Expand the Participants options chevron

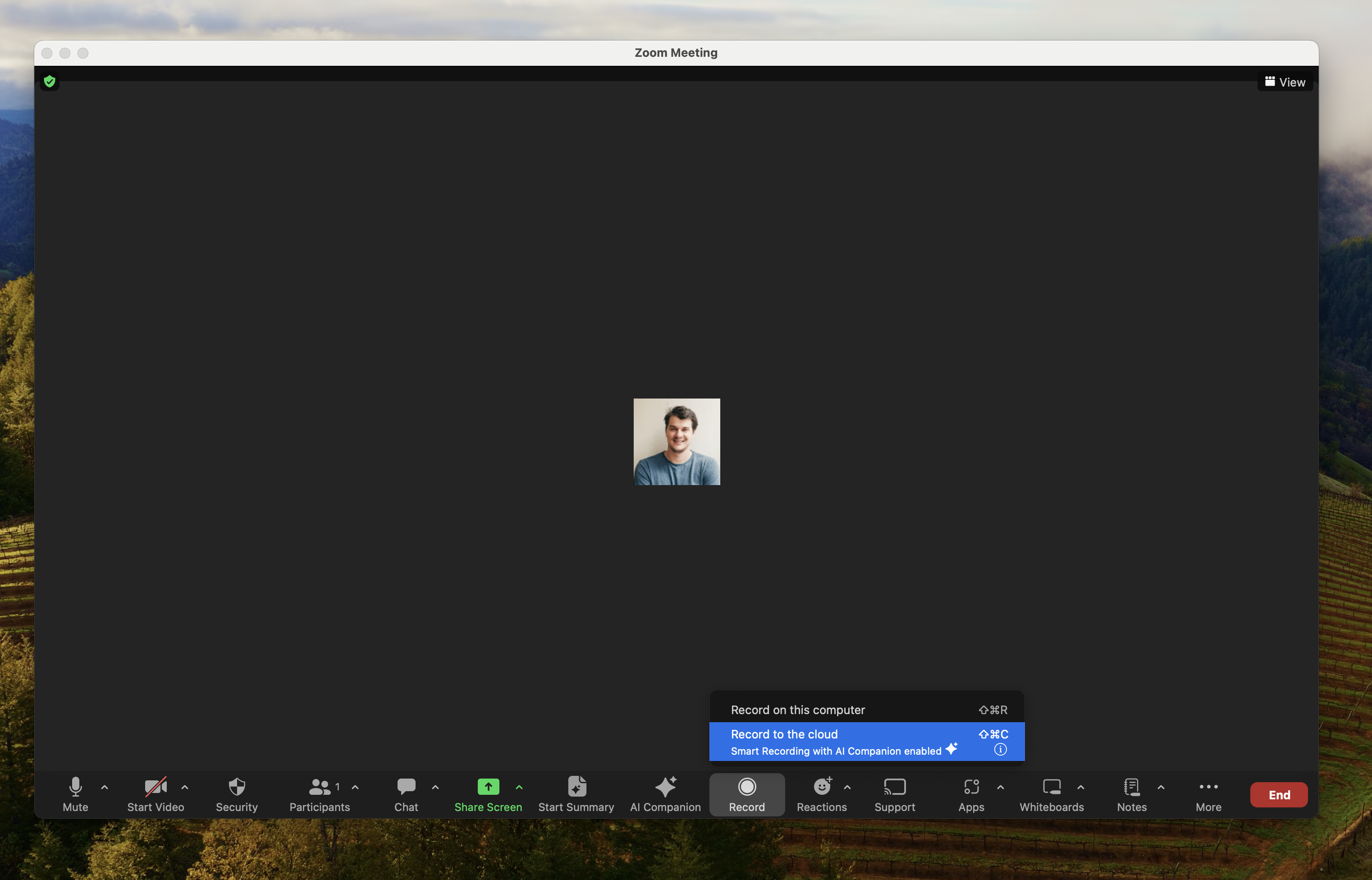pos(355,788)
